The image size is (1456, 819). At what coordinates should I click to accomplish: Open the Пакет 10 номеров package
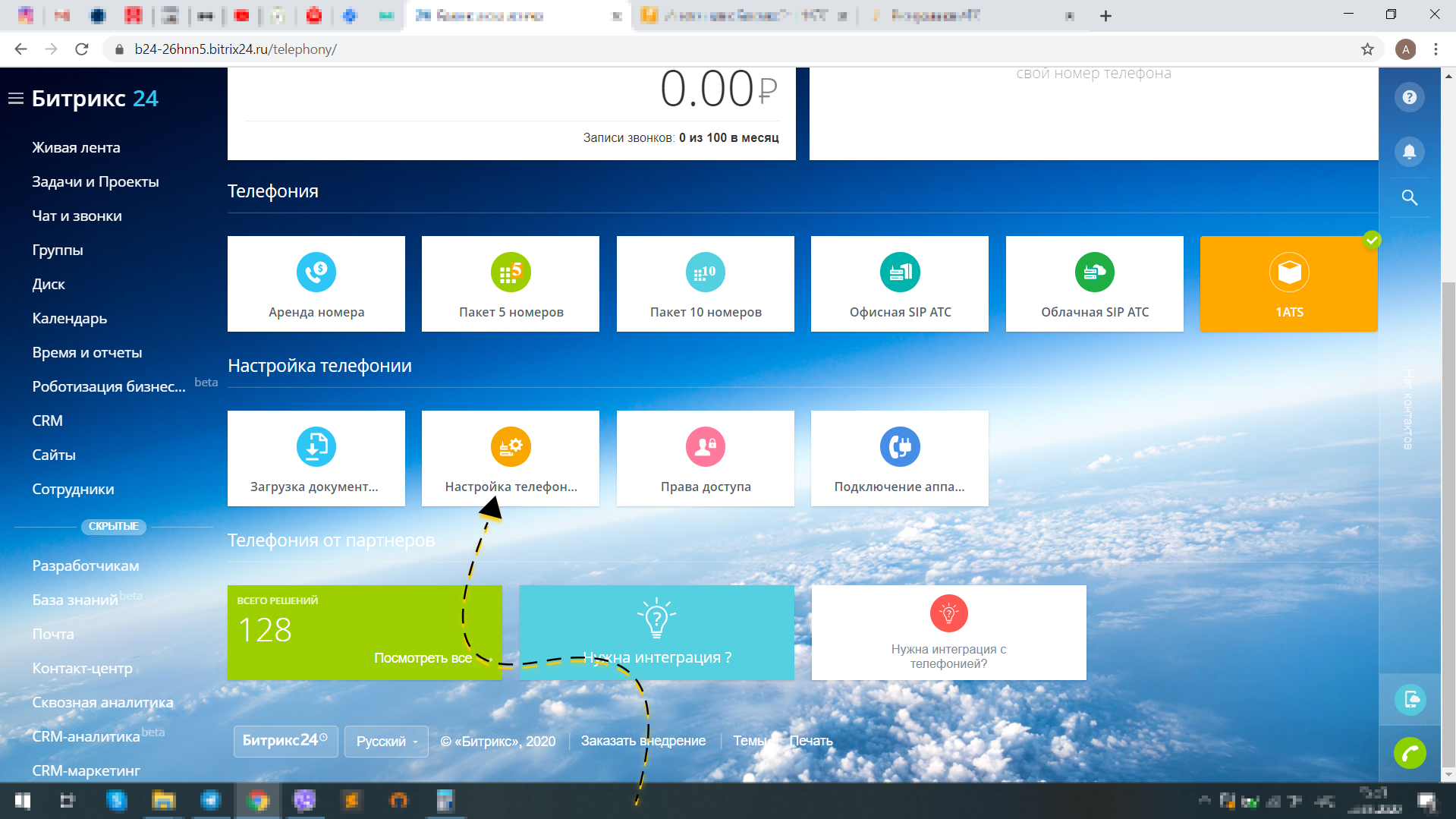pos(705,284)
